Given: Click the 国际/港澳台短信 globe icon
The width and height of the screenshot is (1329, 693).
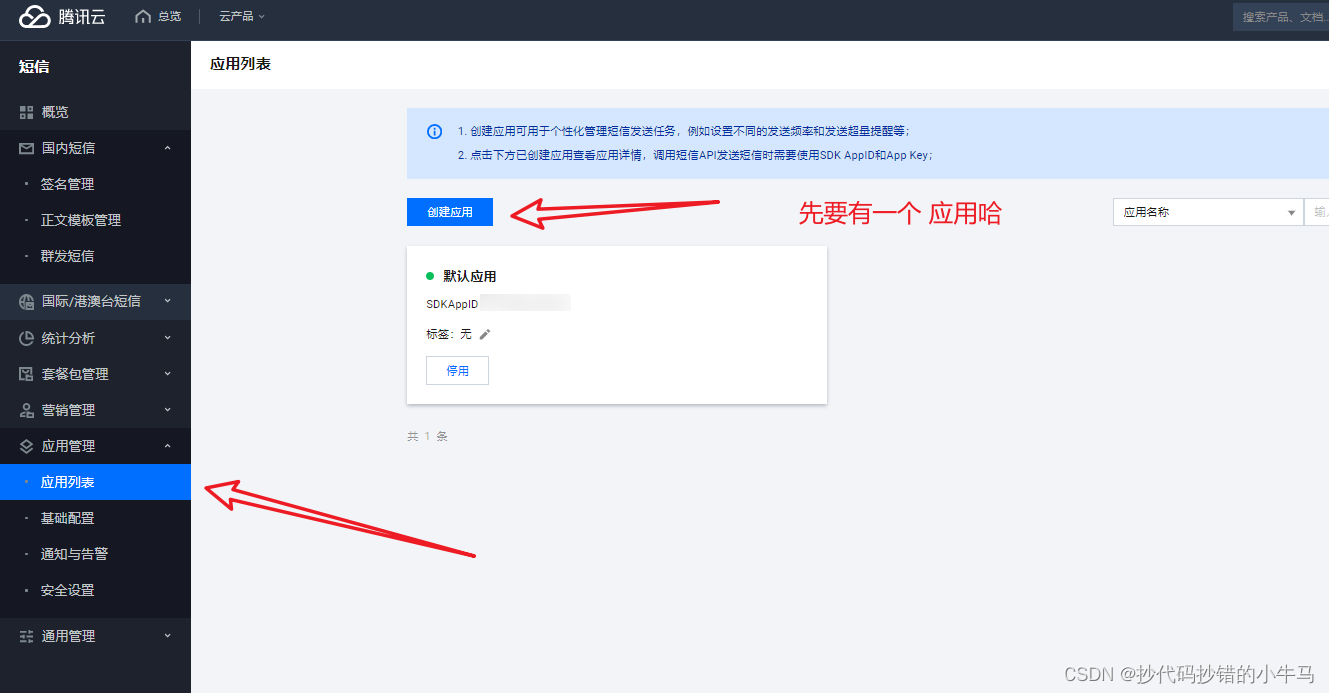Looking at the screenshot, I should click(27, 301).
